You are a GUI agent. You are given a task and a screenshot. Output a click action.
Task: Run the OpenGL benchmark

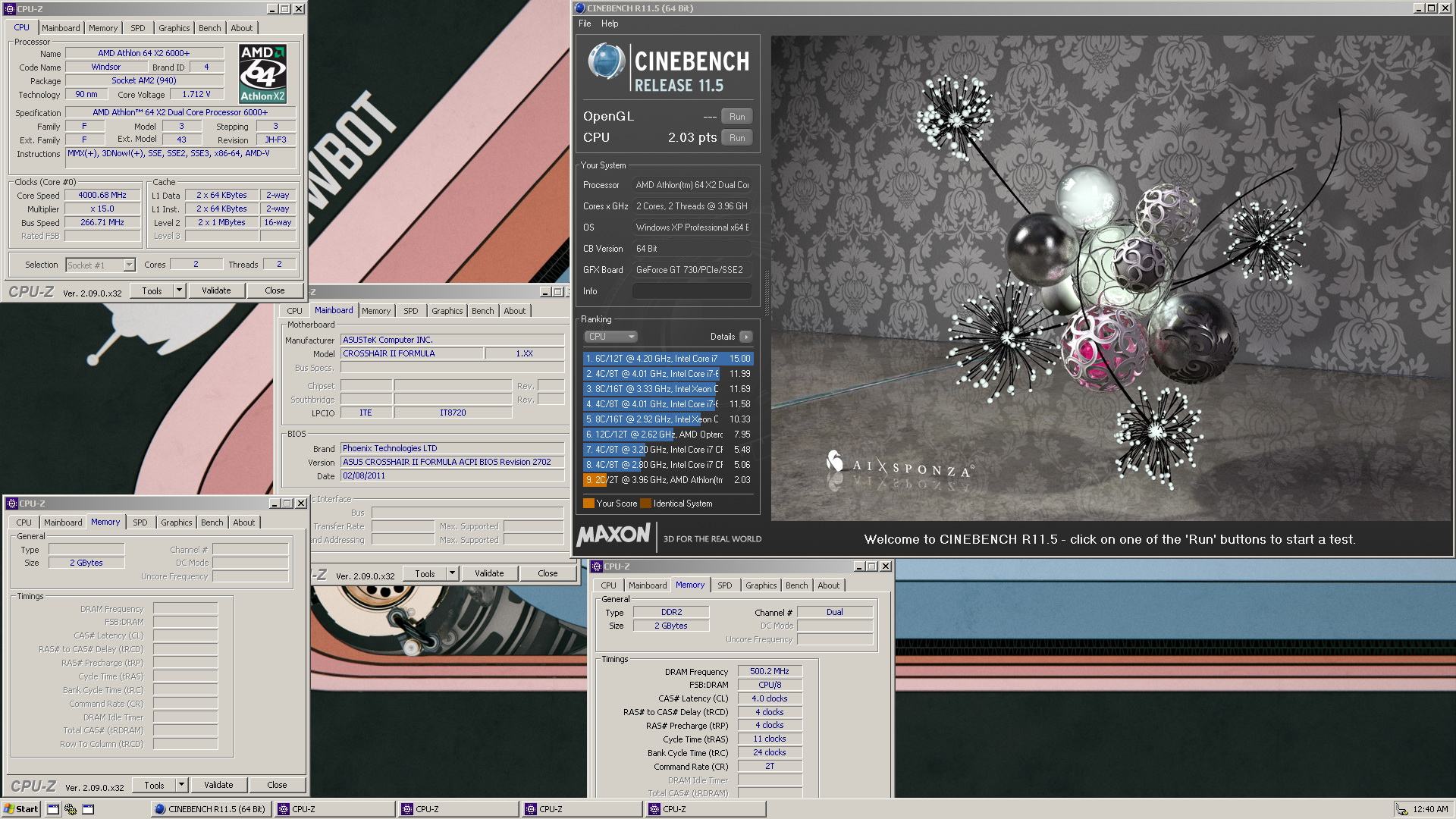[x=736, y=117]
